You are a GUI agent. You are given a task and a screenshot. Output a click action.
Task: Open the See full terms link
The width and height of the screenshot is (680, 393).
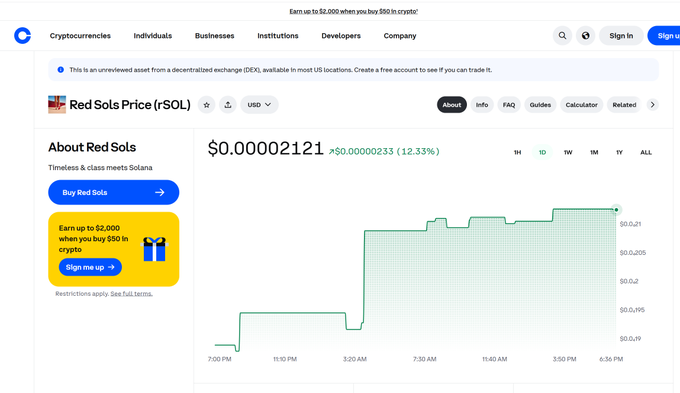(x=131, y=294)
